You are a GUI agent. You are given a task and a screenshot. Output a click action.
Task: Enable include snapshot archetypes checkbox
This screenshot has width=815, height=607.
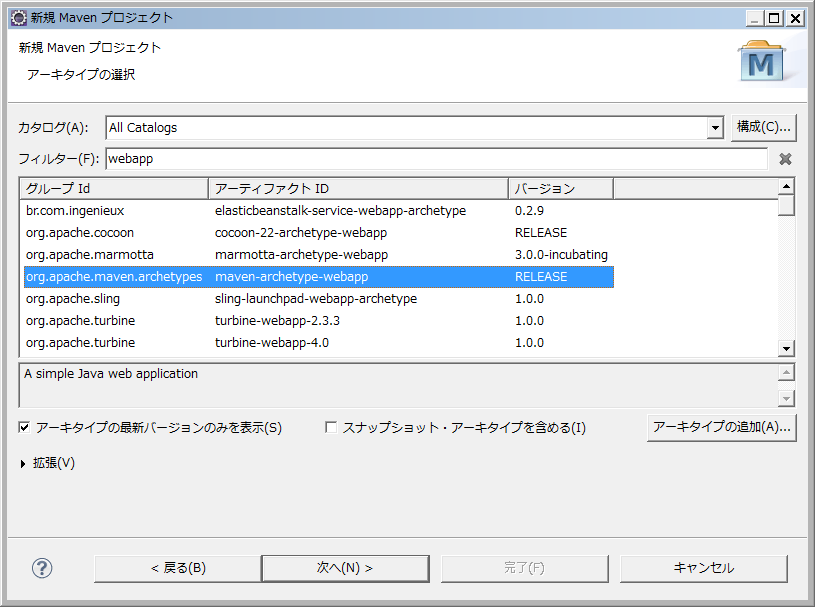coord(331,427)
